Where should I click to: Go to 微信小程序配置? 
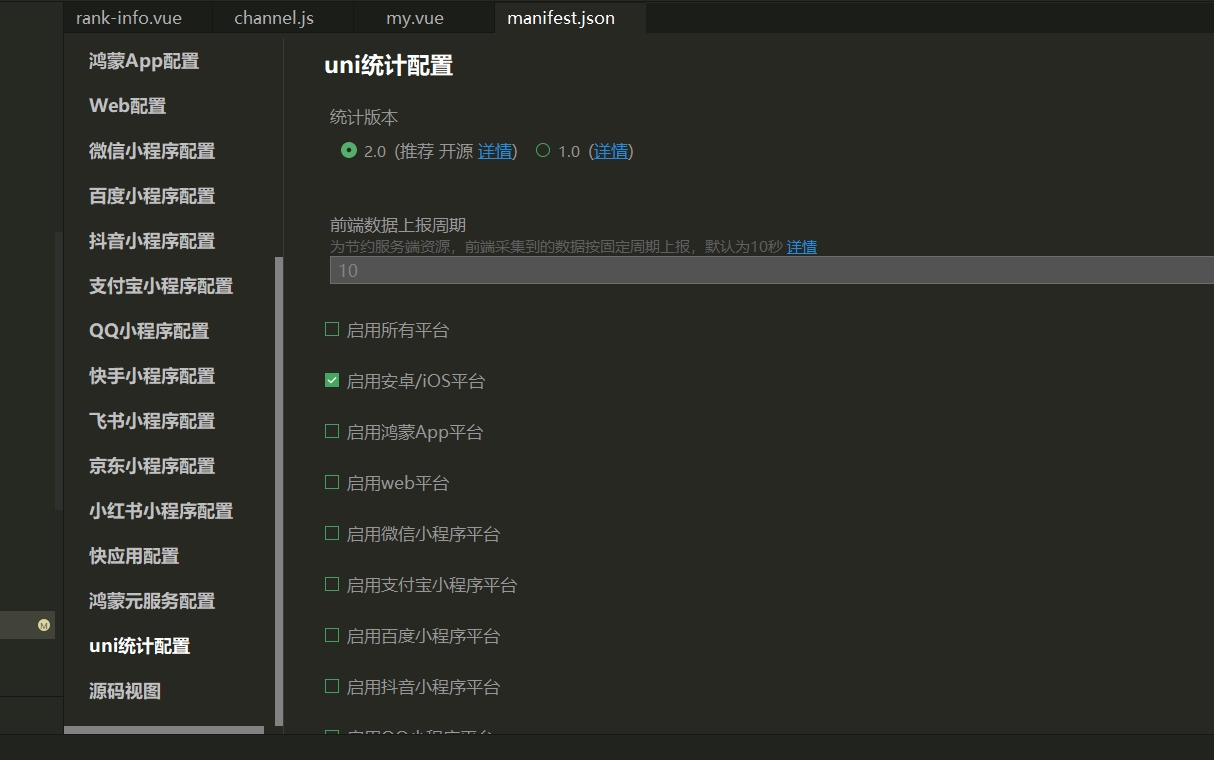coord(152,151)
